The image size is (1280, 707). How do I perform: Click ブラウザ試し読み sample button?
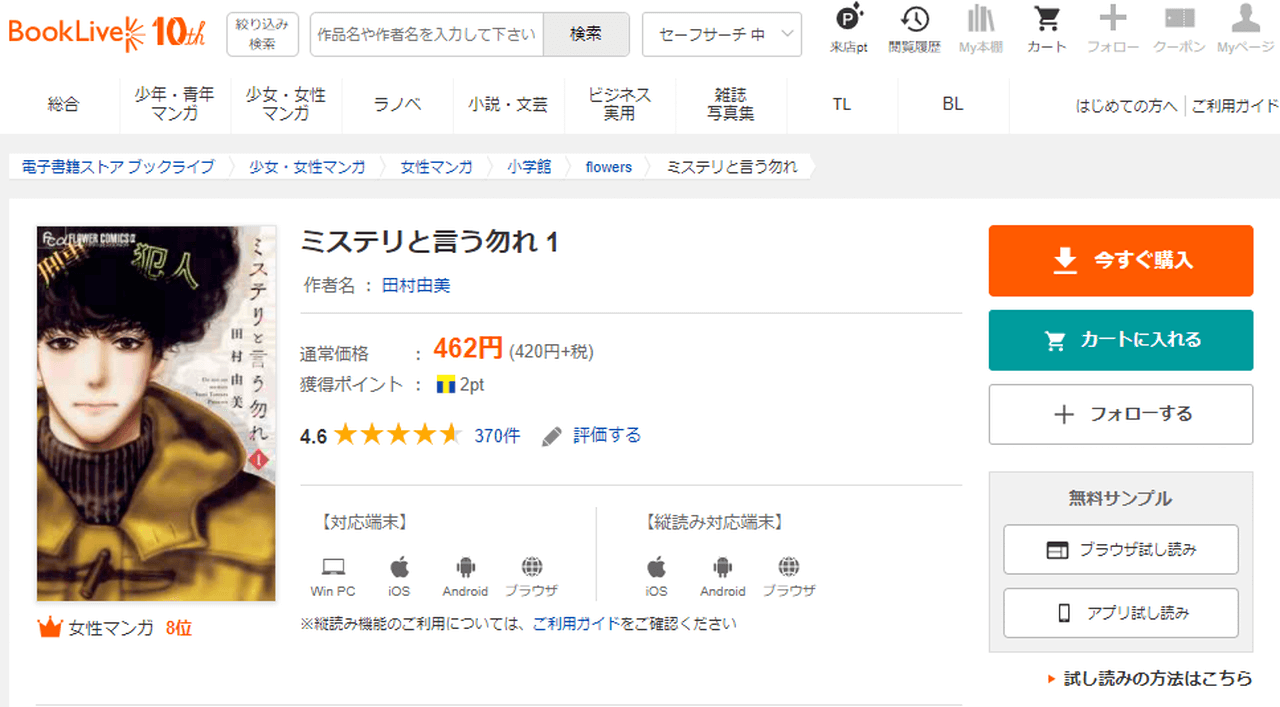coord(1120,549)
